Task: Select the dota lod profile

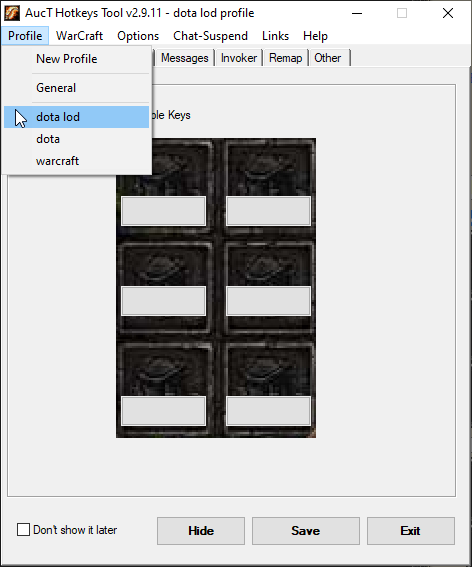Action: click(76, 117)
